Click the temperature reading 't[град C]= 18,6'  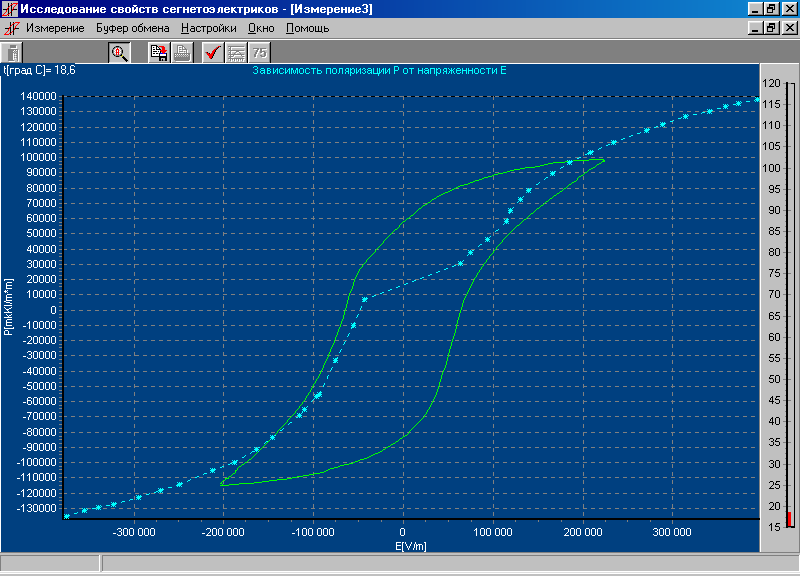click(x=39, y=70)
